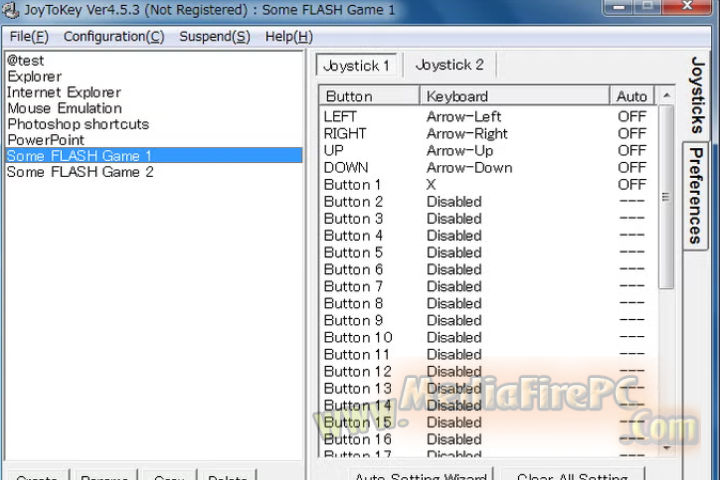Select the Button 11 row
This screenshot has height=480, width=720.
[489, 355]
